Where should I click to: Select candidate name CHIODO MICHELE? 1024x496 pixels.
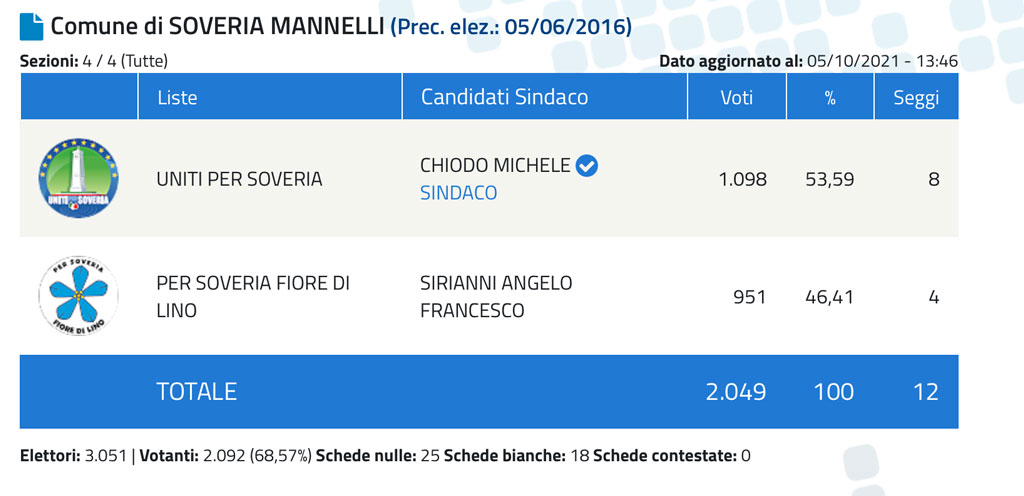495,166
